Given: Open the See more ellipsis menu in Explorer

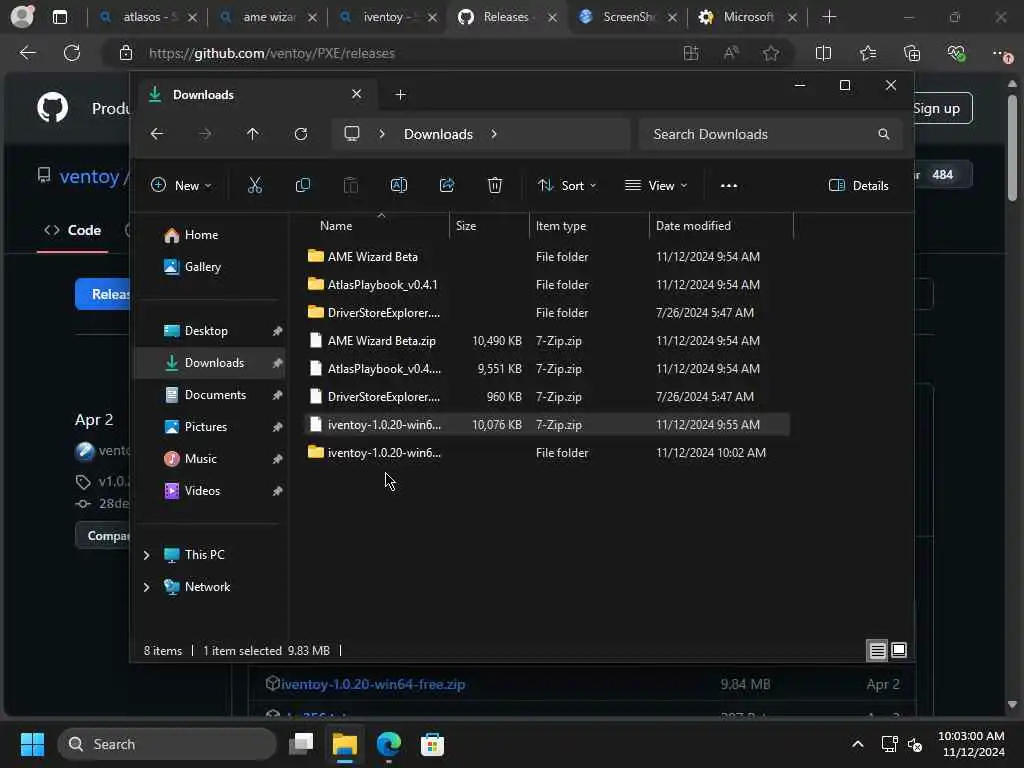Looking at the screenshot, I should pyautogui.click(x=729, y=185).
